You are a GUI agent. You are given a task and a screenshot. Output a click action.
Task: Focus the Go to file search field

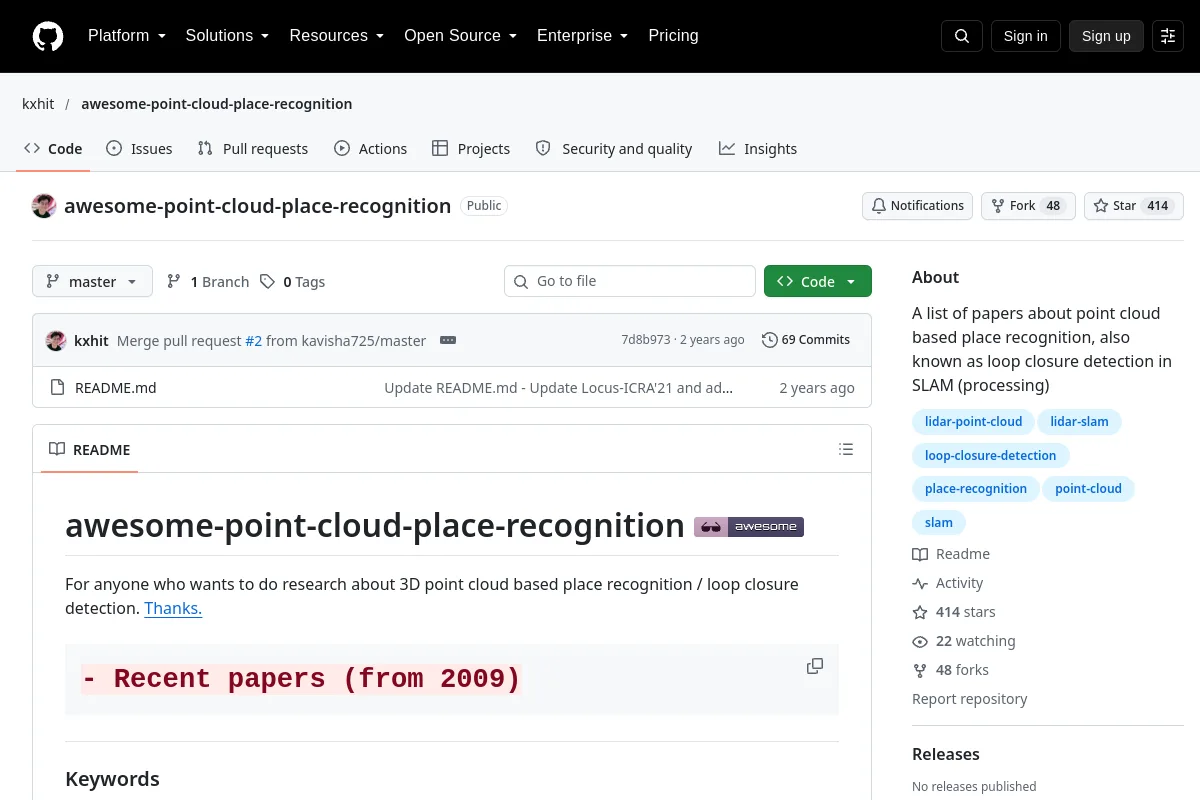coord(630,281)
